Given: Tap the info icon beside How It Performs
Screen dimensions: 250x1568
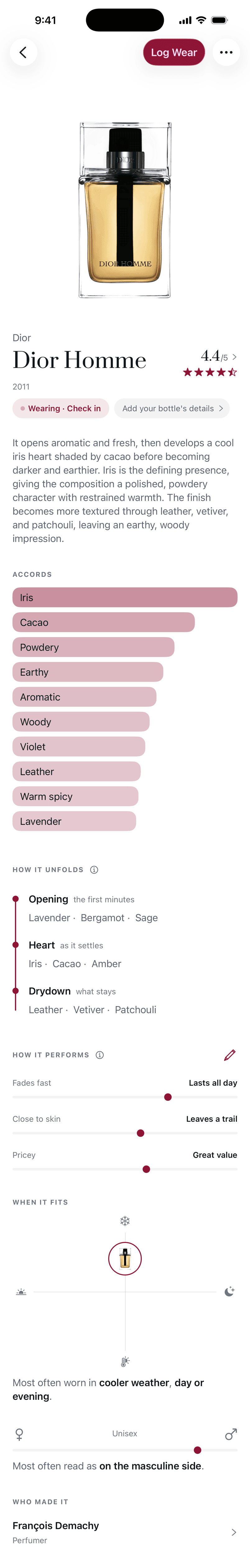Looking at the screenshot, I should (100, 1055).
